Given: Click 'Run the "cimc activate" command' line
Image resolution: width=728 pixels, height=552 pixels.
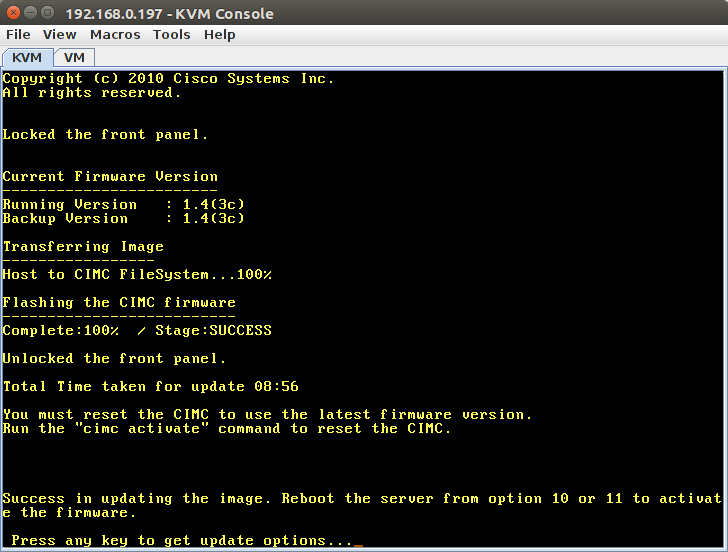Looking at the screenshot, I should coord(227,428).
